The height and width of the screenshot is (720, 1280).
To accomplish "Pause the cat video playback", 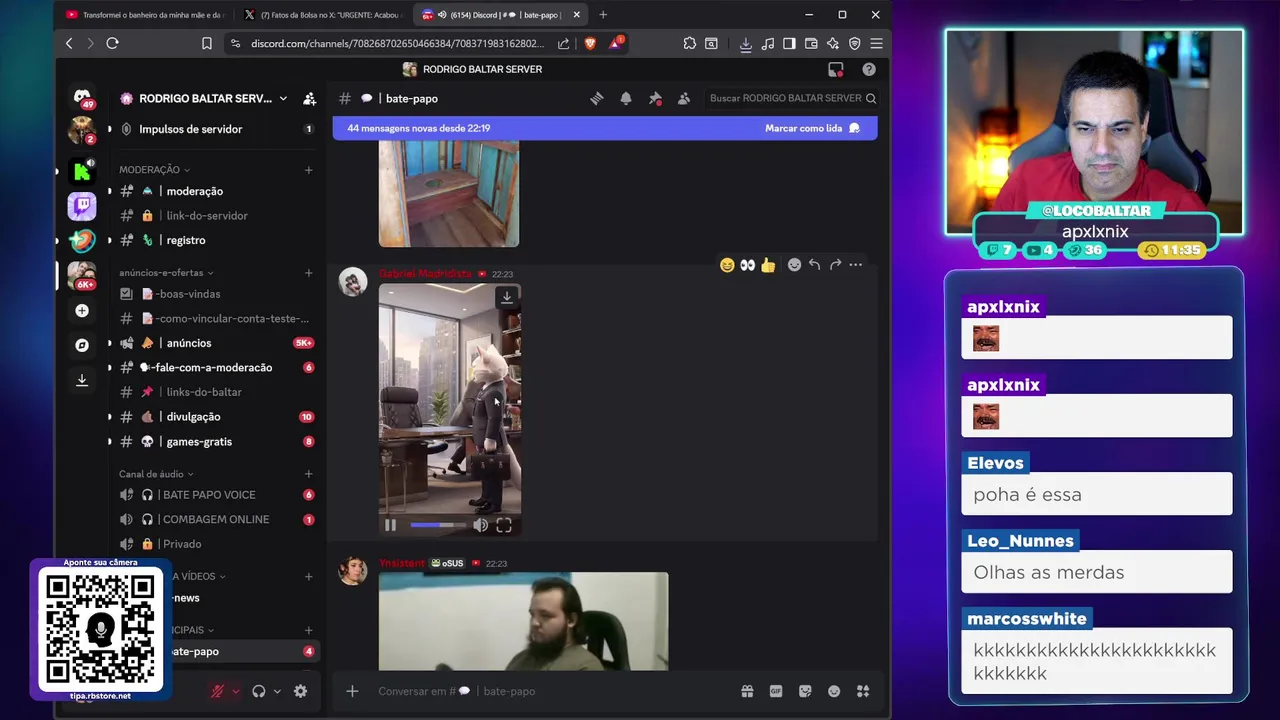I will coord(390,525).
